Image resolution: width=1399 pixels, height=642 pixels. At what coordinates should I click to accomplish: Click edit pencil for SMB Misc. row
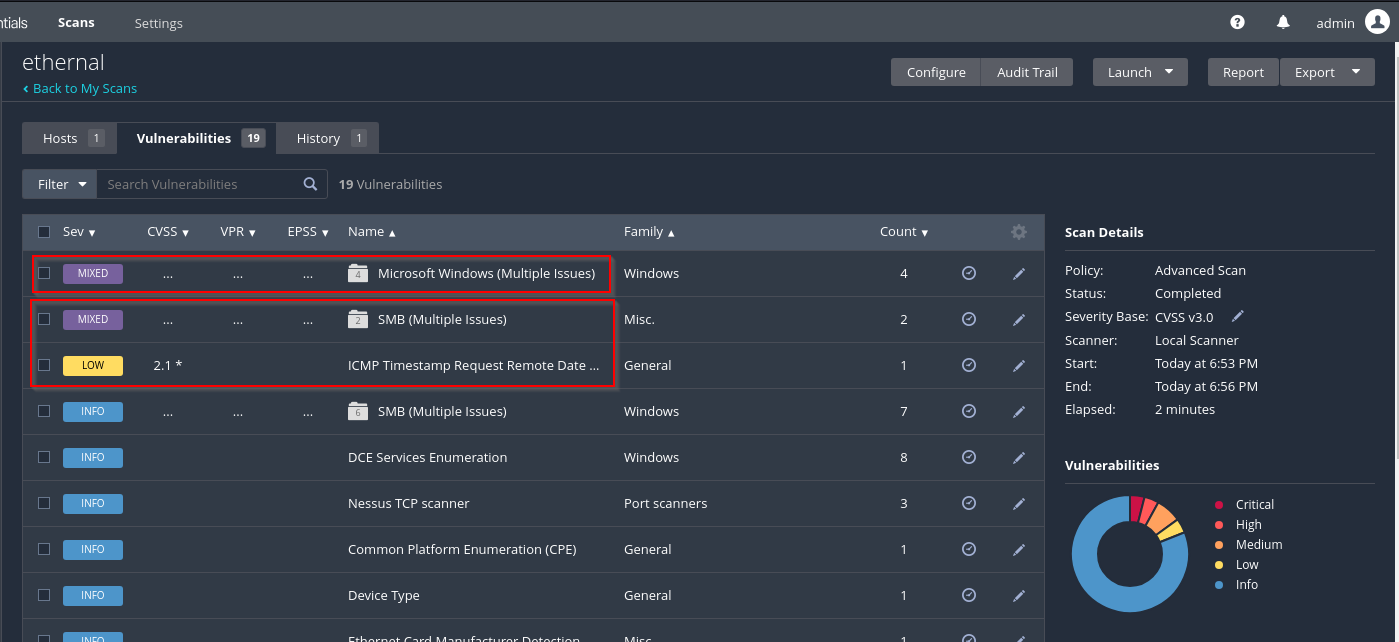tap(1019, 319)
